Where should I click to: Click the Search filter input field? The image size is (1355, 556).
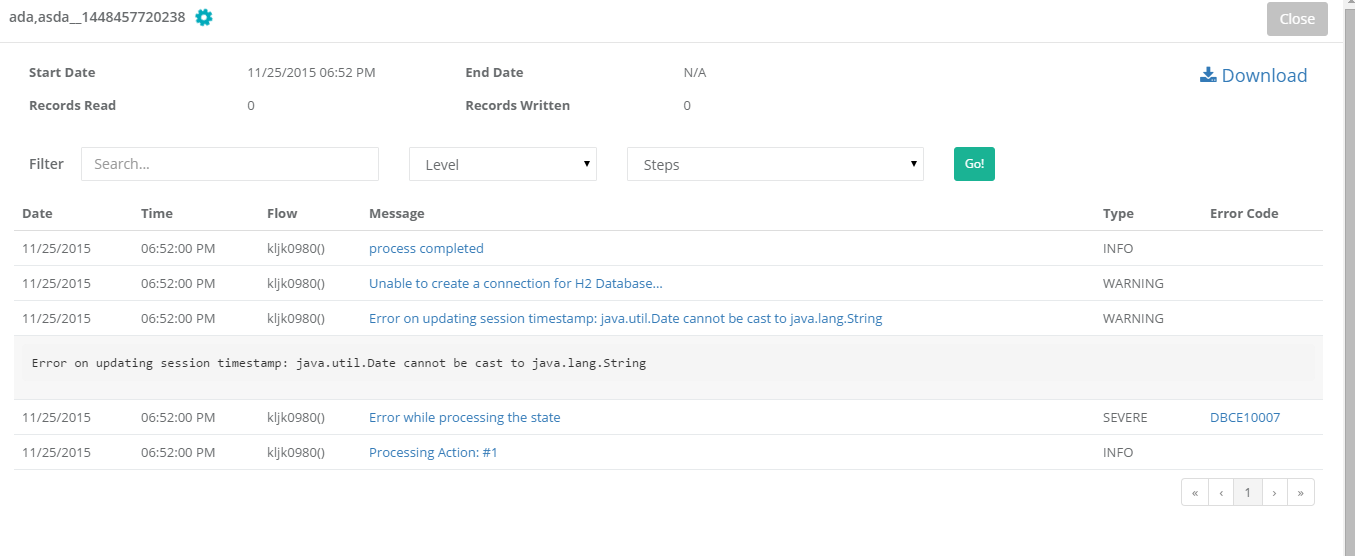(x=230, y=164)
